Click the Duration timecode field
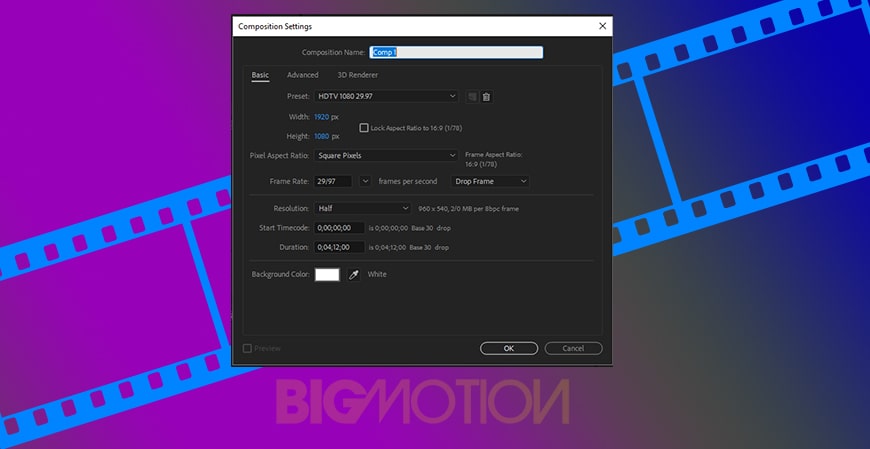The image size is (870, 449). coord(339,246)
